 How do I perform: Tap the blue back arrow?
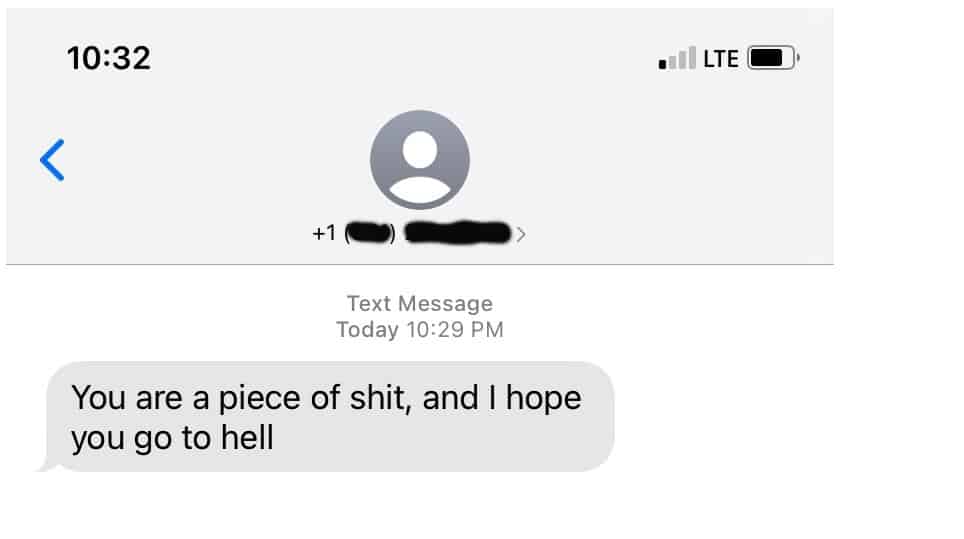[x=52, y=160]
